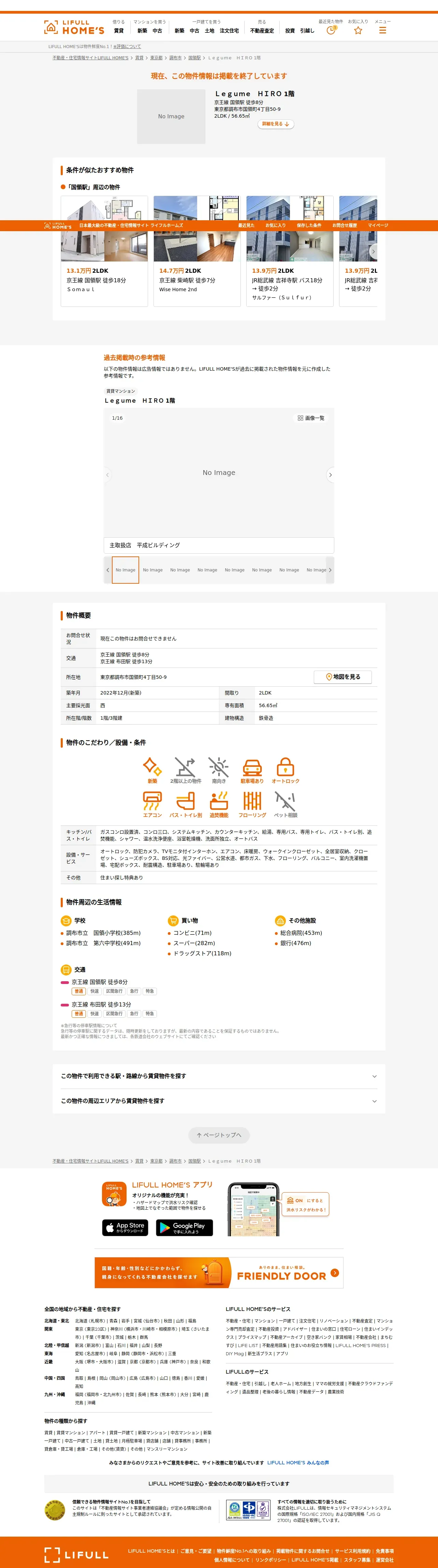Move thumbnail strip back with left arrow

coord(108,570)
